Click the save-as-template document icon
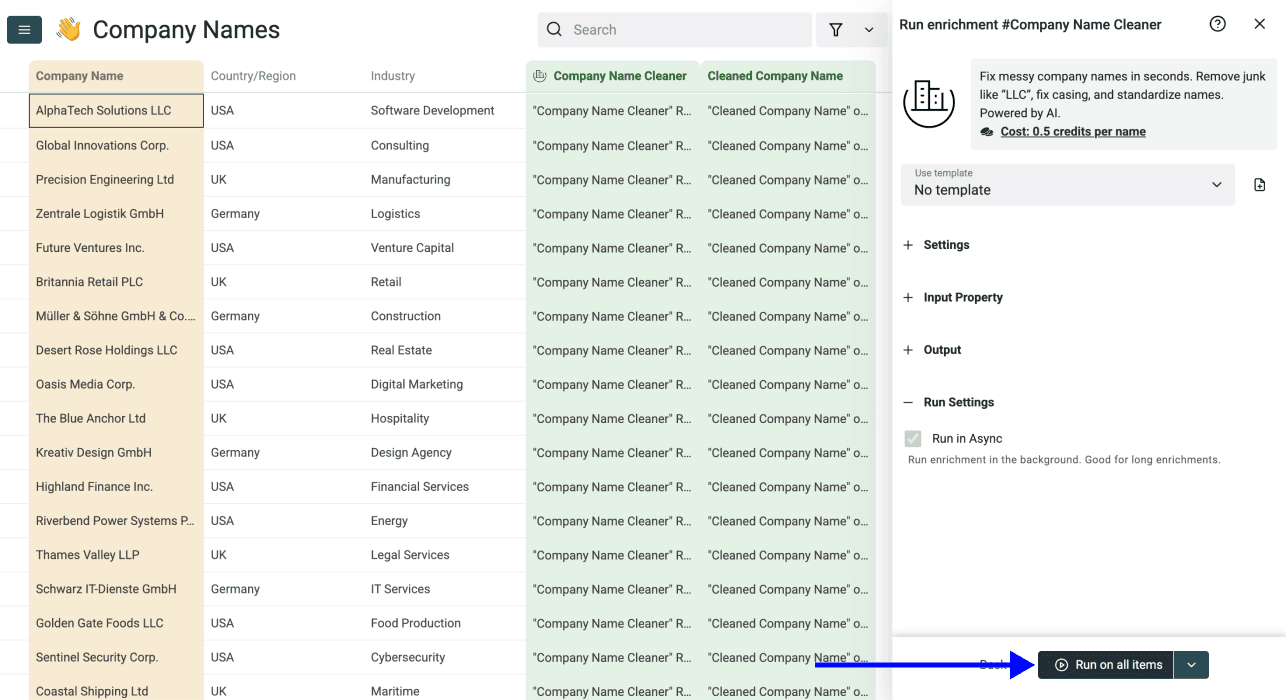This screenshot has width=1286, height=700. tap(1260, 184)
